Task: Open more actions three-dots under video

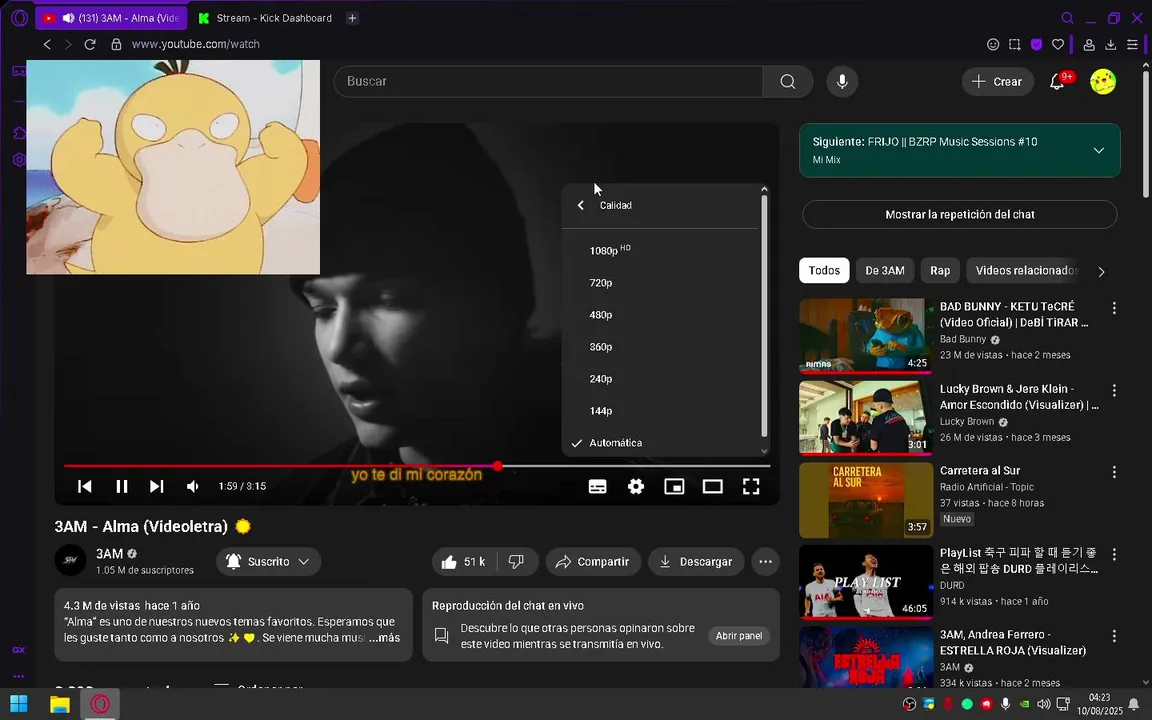Action: pos(765,561)
